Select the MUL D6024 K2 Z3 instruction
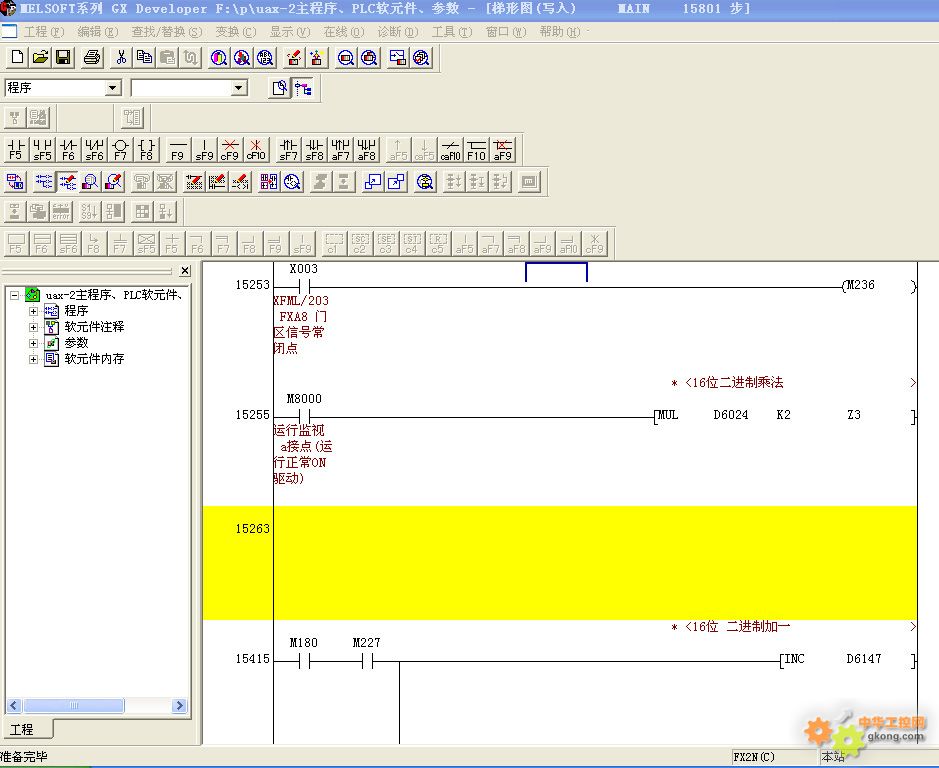This screenshot has width=939, height=768. tap(785, 415)
